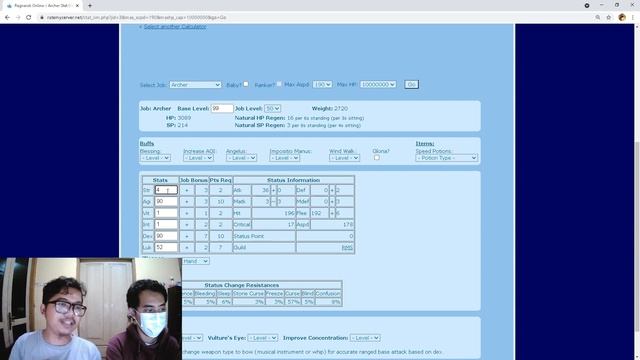Increase Dex with its plus button
This screenshot has width=640, height=360.
187,236
